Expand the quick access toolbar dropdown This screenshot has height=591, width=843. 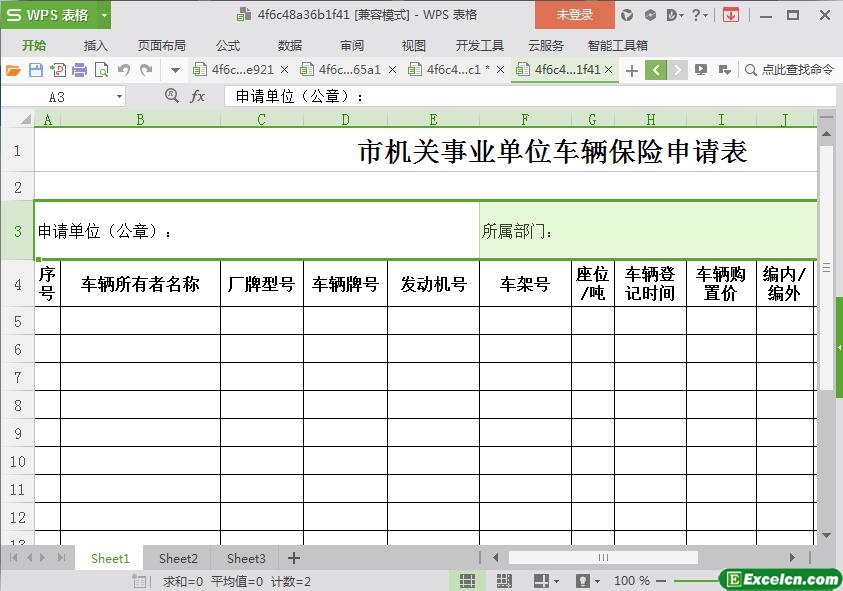click(175, 70)
